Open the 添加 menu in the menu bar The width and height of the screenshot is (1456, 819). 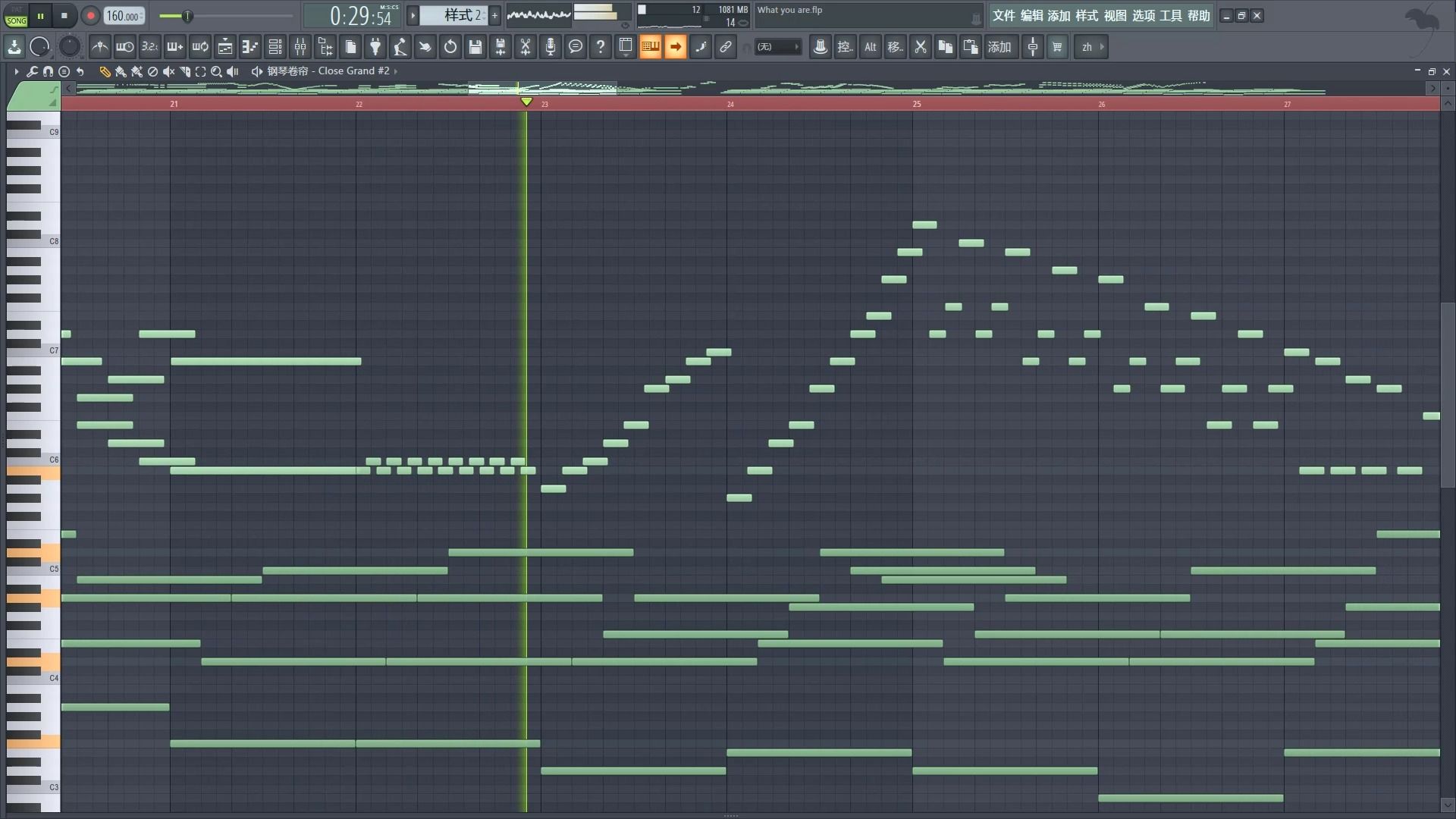coord(1059,16)
